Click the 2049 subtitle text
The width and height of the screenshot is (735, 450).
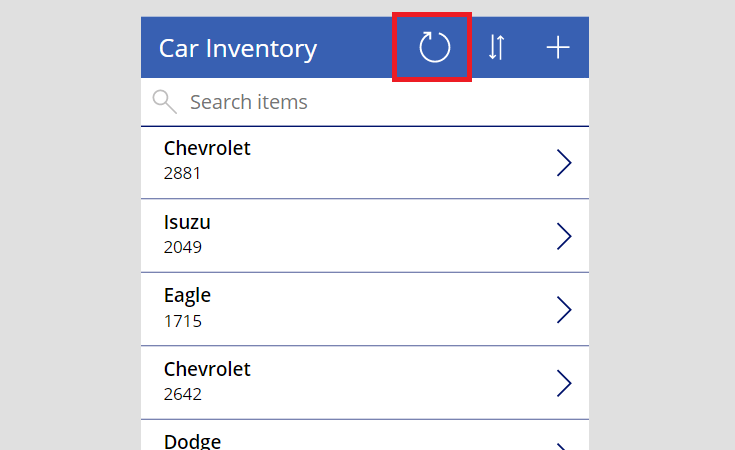[x=183, y=247]
